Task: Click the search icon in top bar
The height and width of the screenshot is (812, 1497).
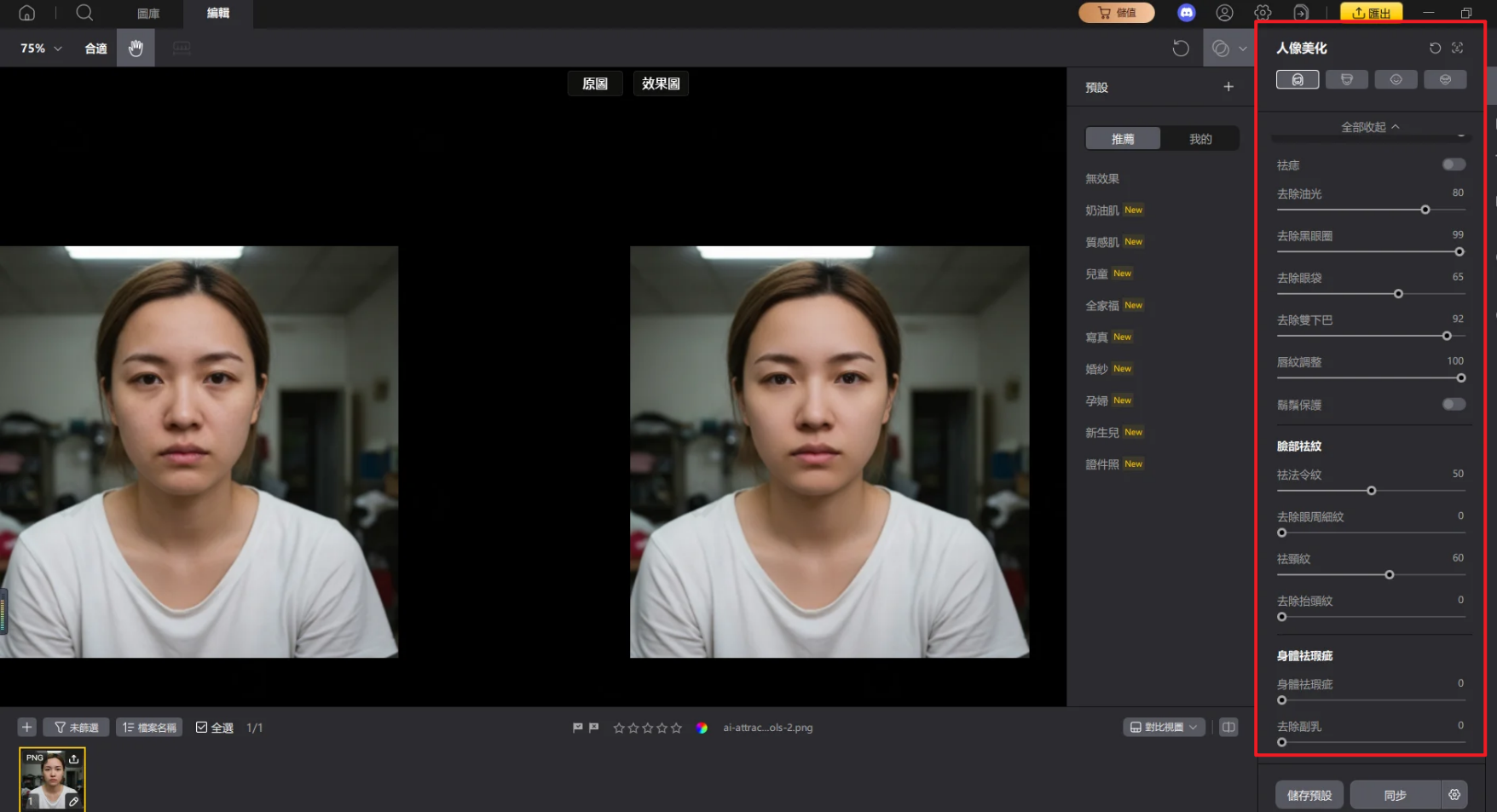Action: pos(84,13)
